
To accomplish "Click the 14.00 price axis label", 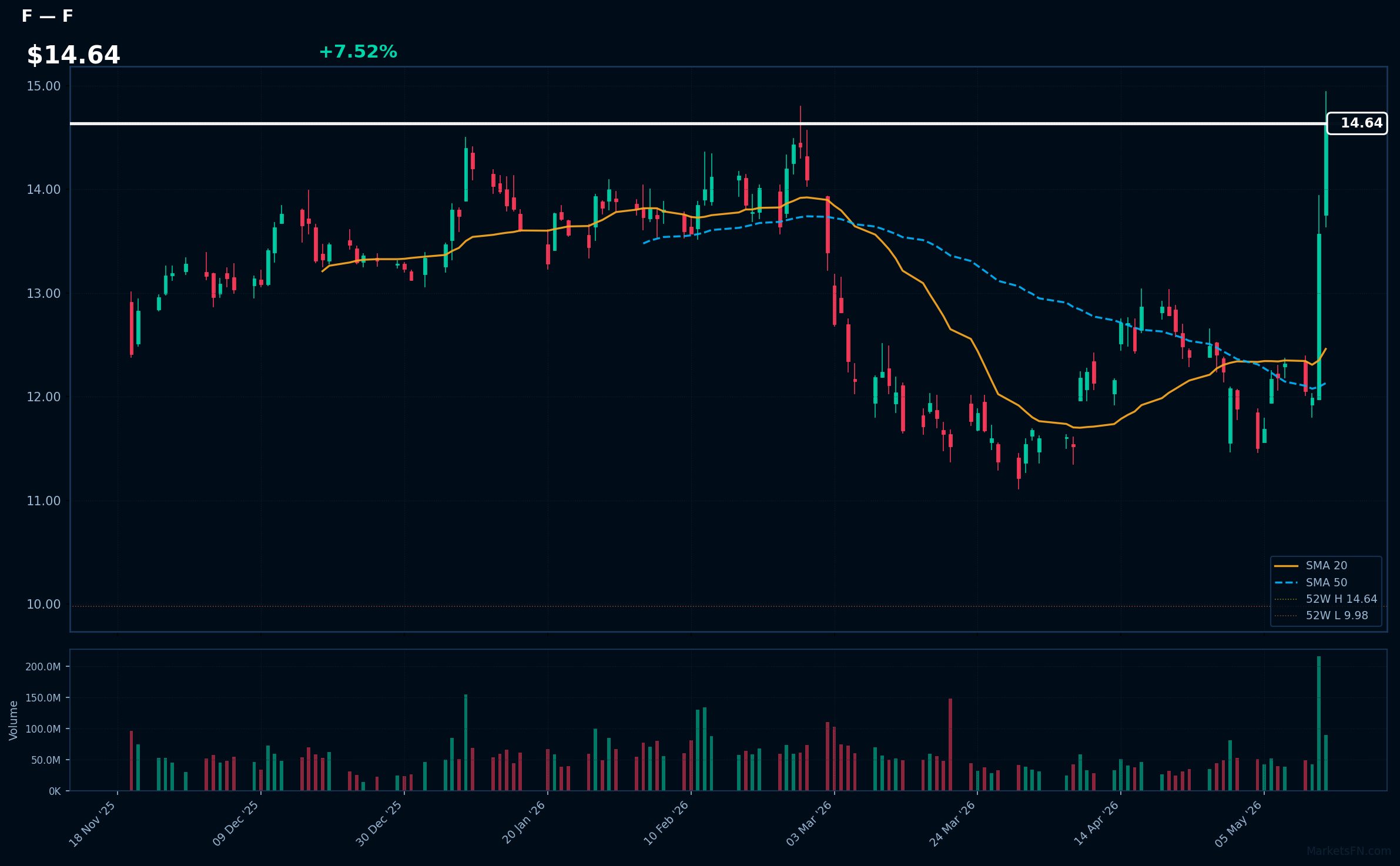I will point(43,190).
